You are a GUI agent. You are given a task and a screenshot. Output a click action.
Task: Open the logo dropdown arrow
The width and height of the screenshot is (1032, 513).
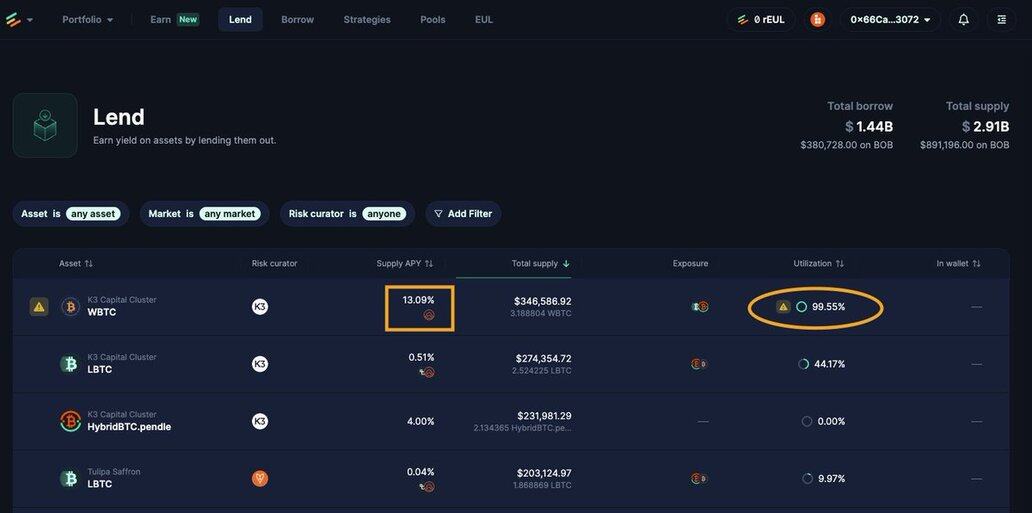(30, 20)
